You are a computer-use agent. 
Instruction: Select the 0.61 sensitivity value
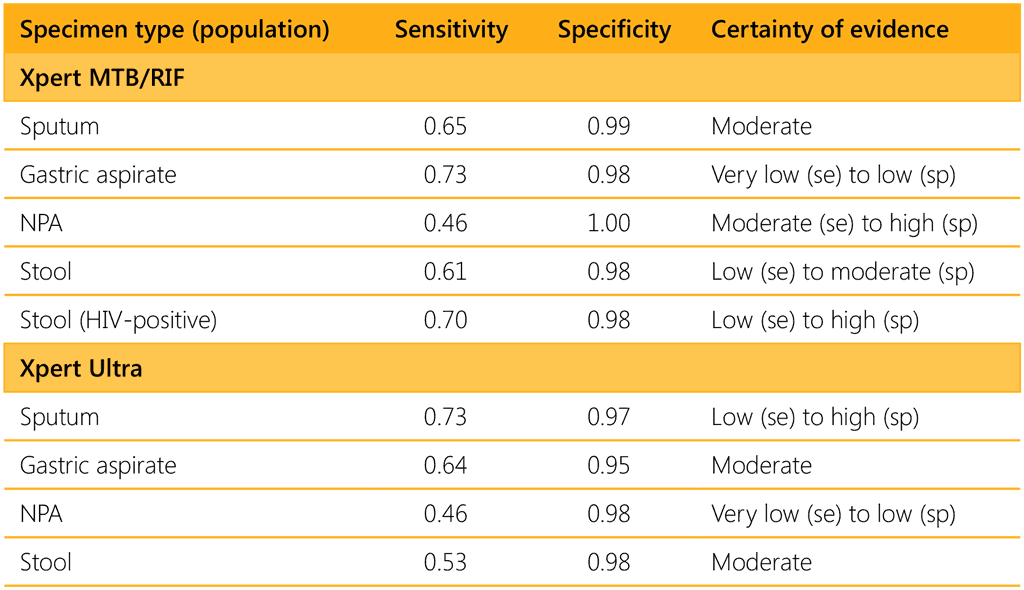pos(445,272)
